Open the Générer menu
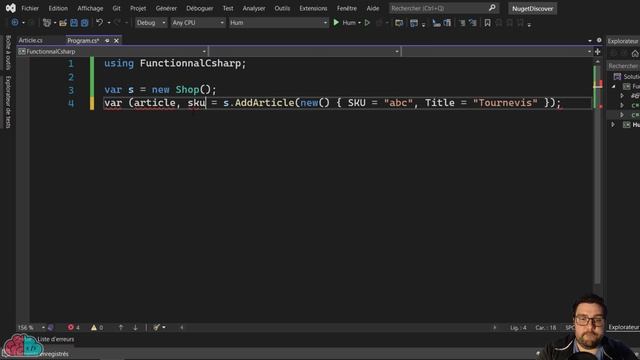640x360 pixels. pos(166,8)
